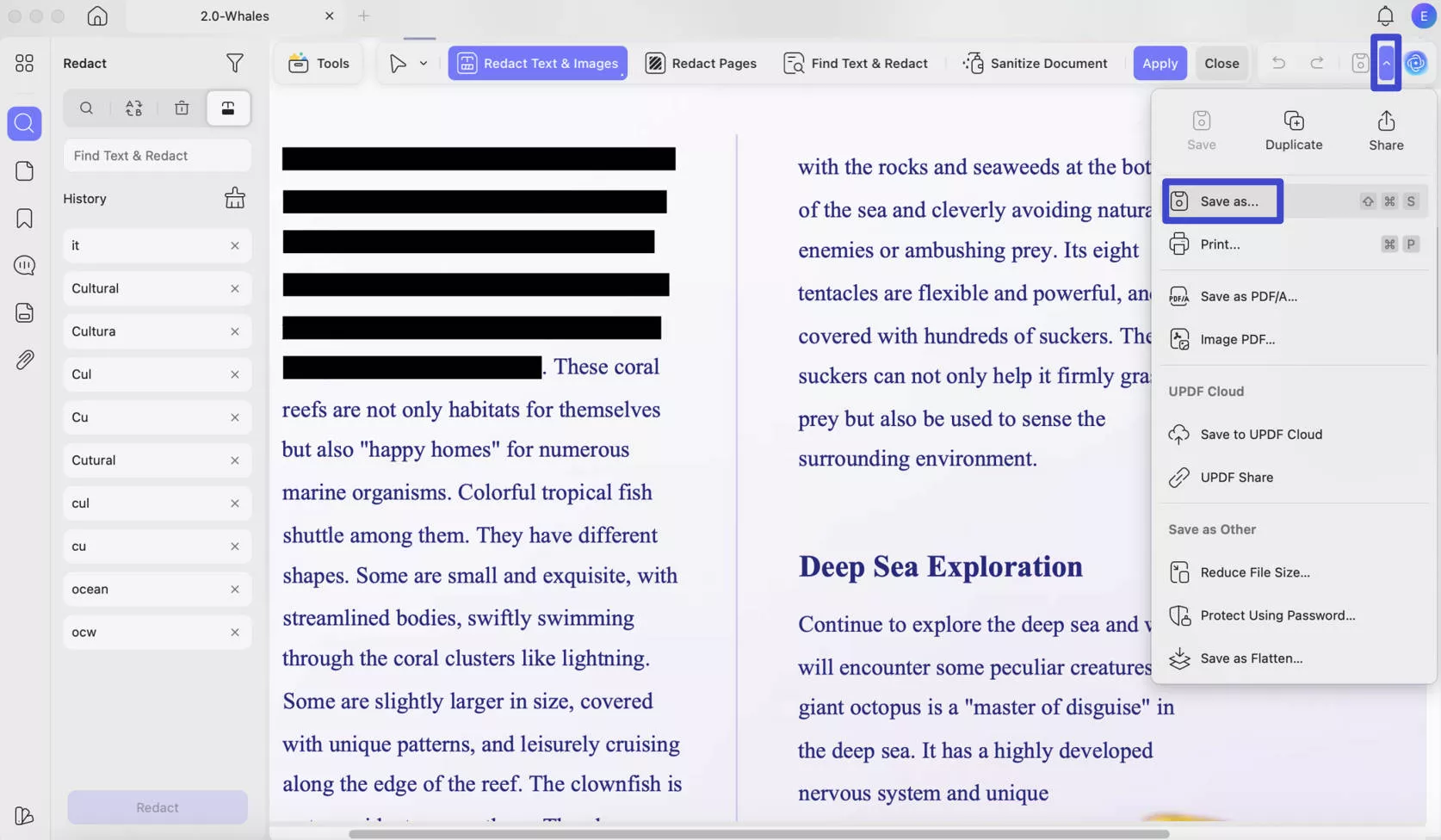Screen dimensions: 1441x840
Task: Select Save as Flatten... option
Action: tap(1250, 658)
